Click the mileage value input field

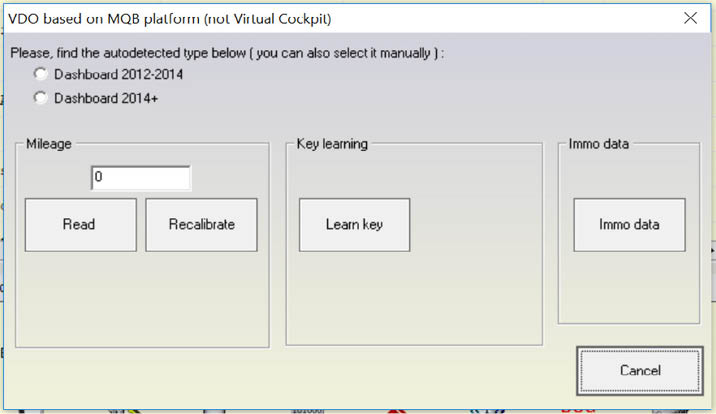(140, 178)
